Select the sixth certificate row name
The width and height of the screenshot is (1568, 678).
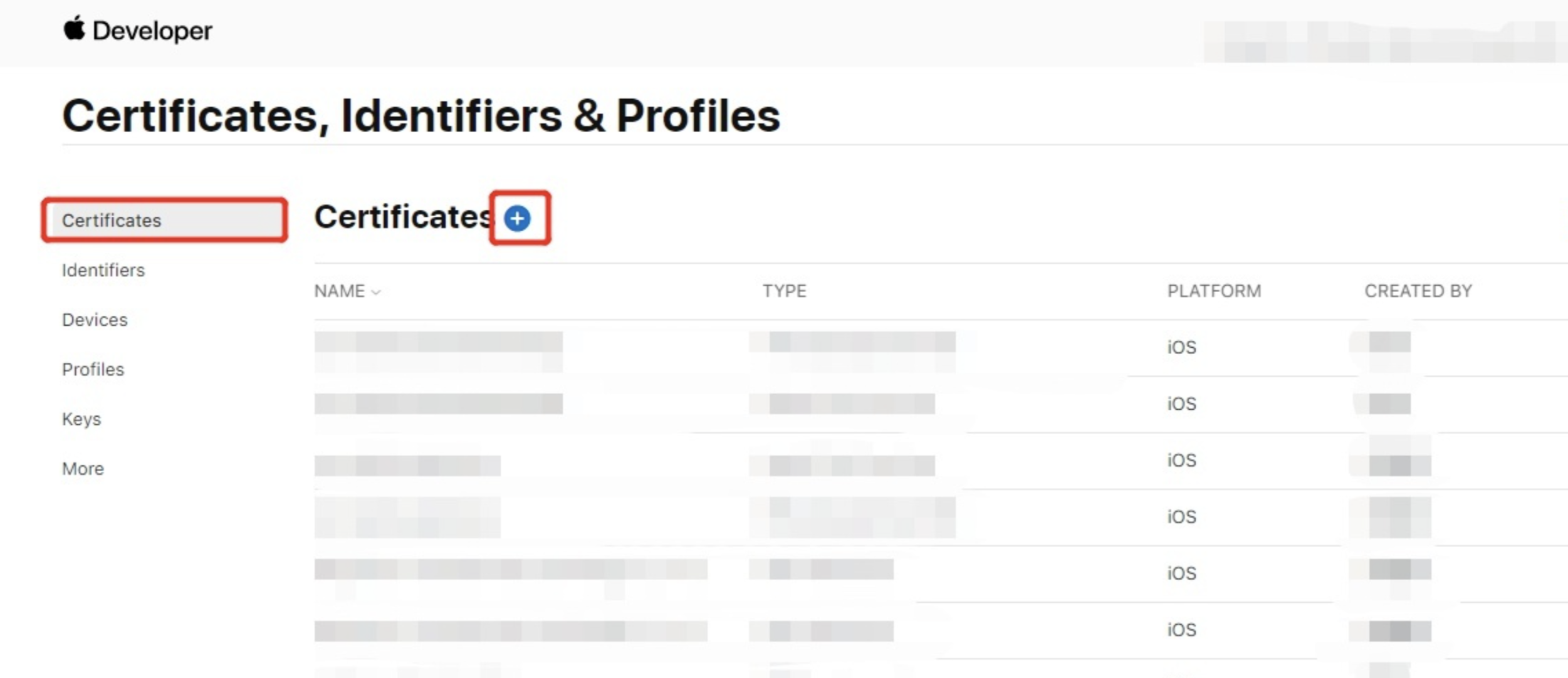click(511, 631)
